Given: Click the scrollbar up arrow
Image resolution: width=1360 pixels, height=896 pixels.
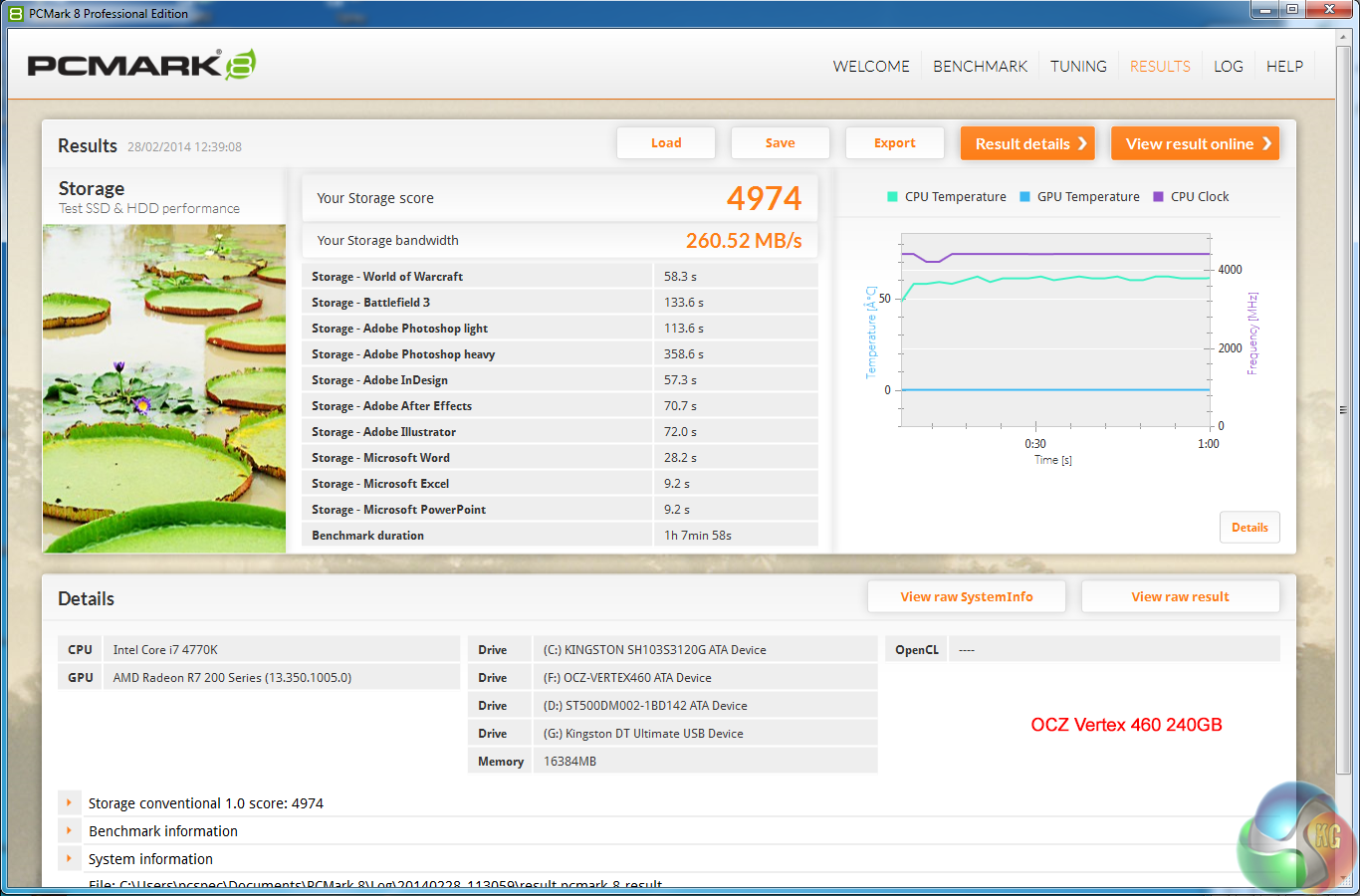Looking at the screenshot, I should [x=1343, y=35].
